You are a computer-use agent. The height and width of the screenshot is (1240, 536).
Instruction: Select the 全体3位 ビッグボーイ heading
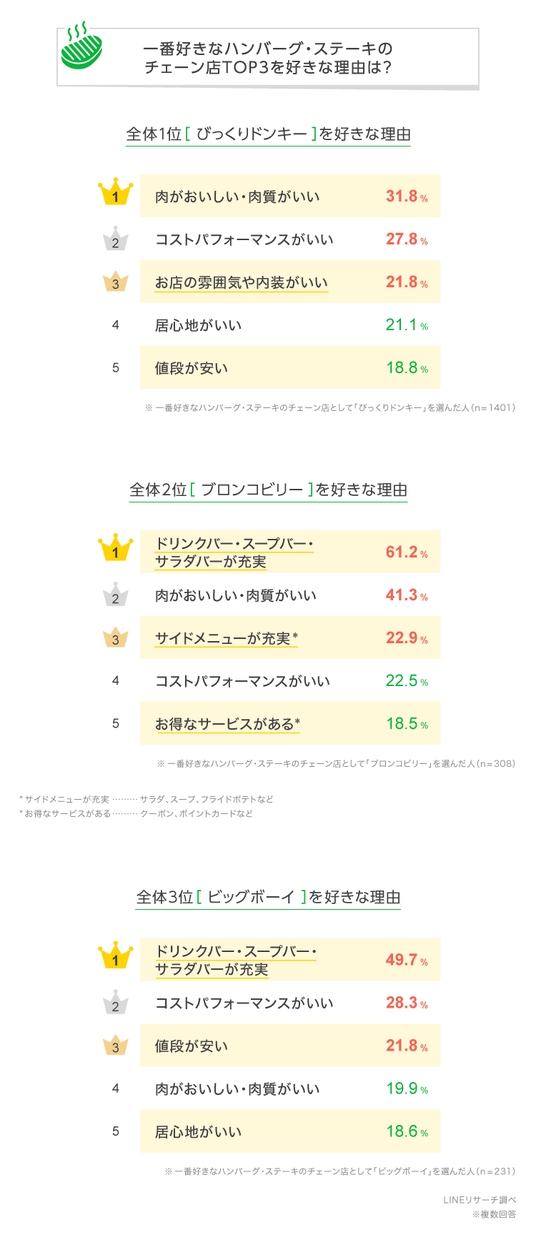(x=268, y=897)
